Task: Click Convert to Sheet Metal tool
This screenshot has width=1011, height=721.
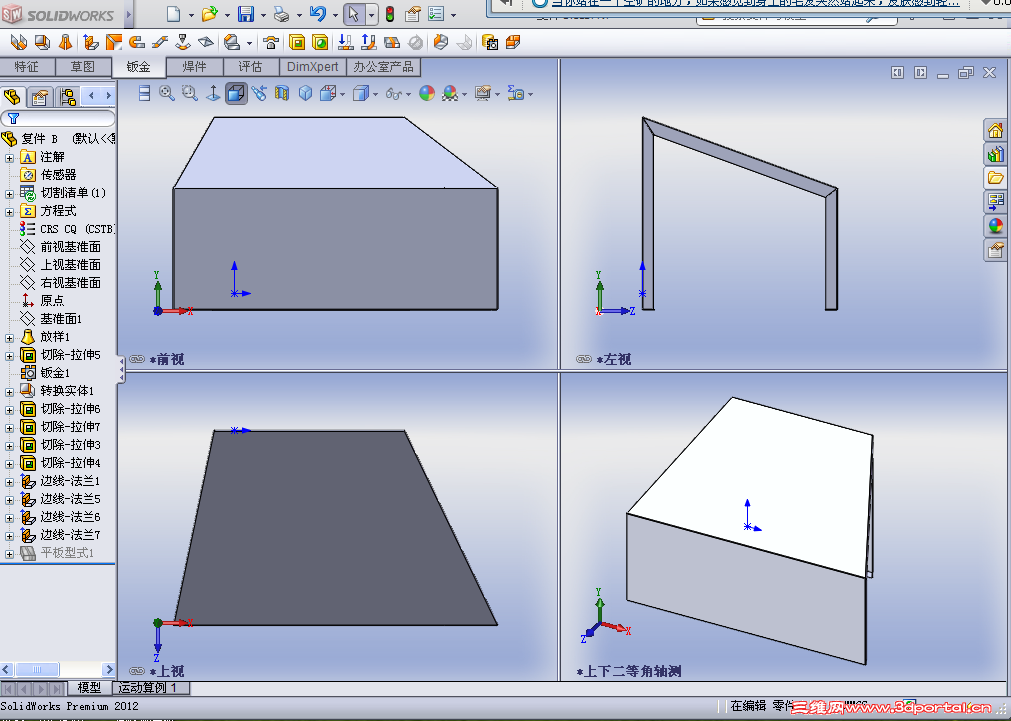Action: 42,43
